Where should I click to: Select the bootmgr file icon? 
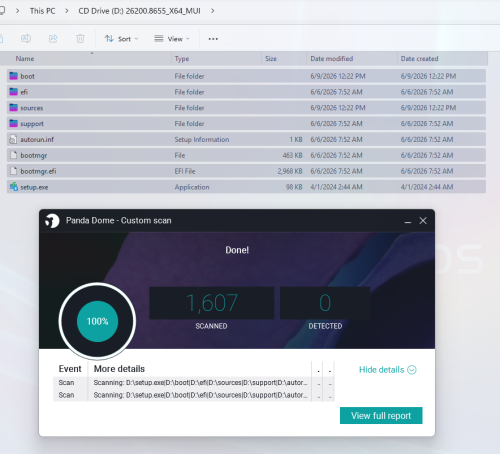coord(13,155)
